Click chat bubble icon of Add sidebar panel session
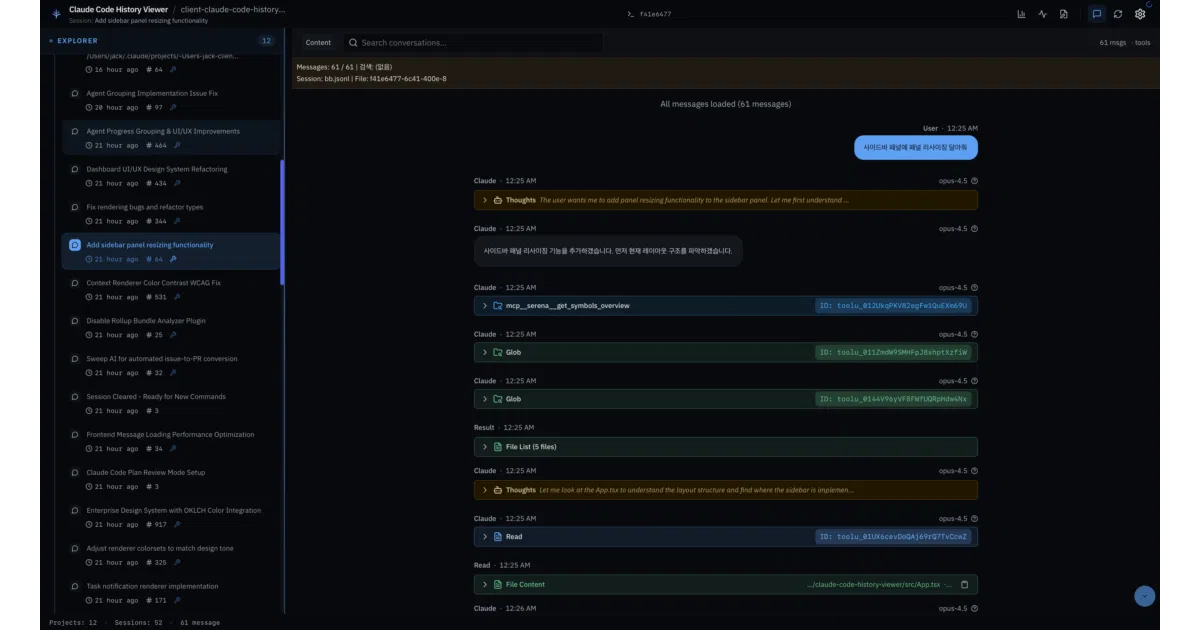Screen dimensions: 1200x630 (75, 245)
